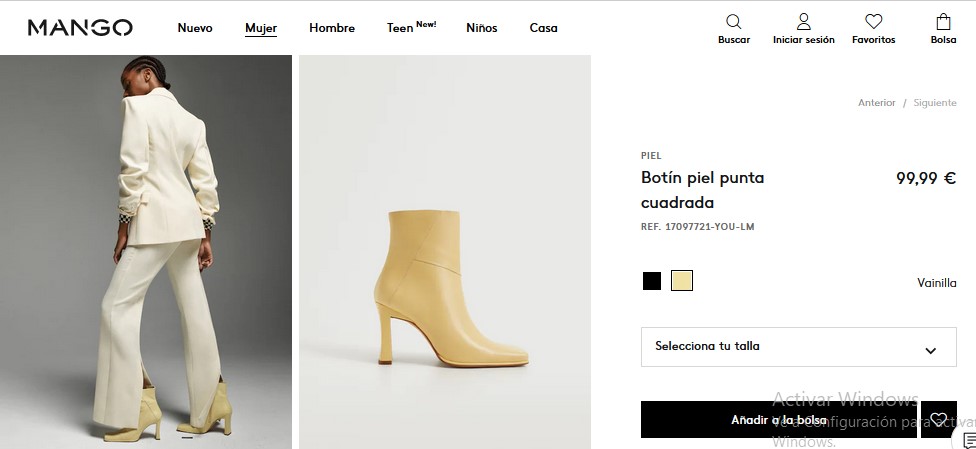976x449 pixels.
Task: Open the Mujer menu section
Action: (x=261, y=28)
